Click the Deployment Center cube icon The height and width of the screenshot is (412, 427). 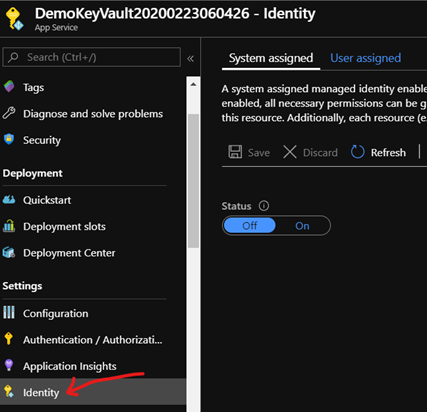(9, 252)
